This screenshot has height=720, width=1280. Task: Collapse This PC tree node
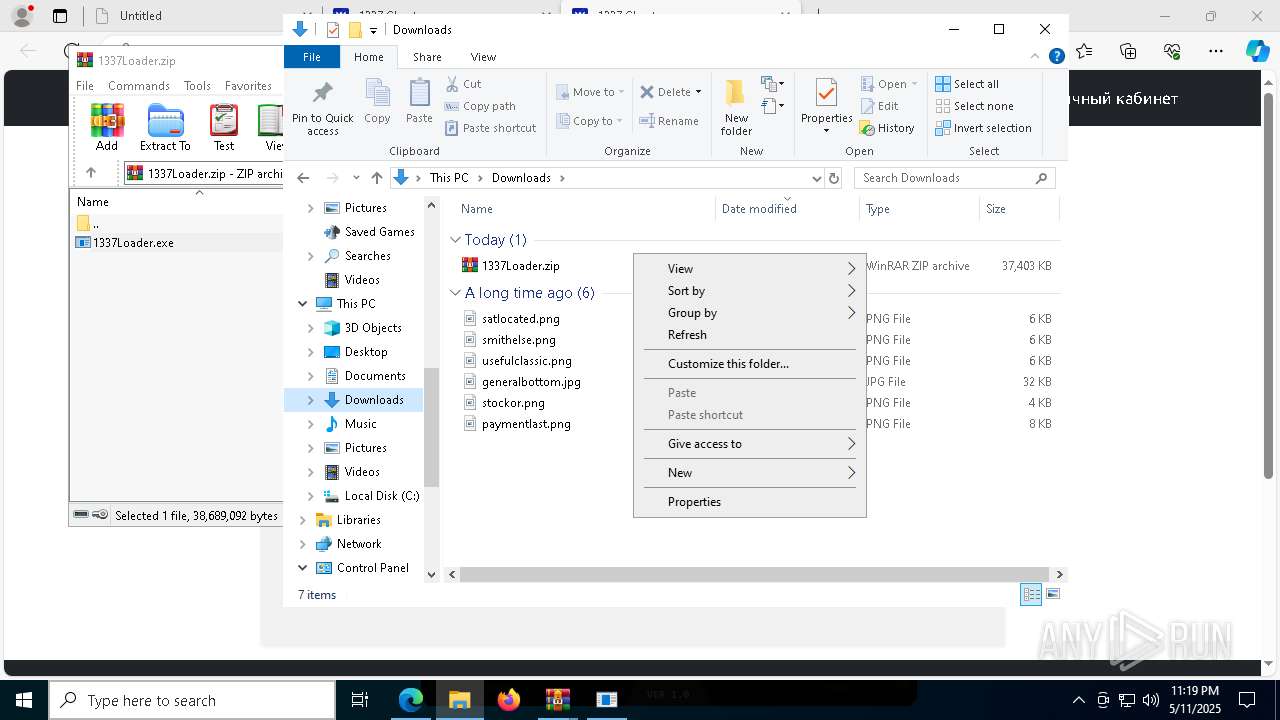coord(302,304)
